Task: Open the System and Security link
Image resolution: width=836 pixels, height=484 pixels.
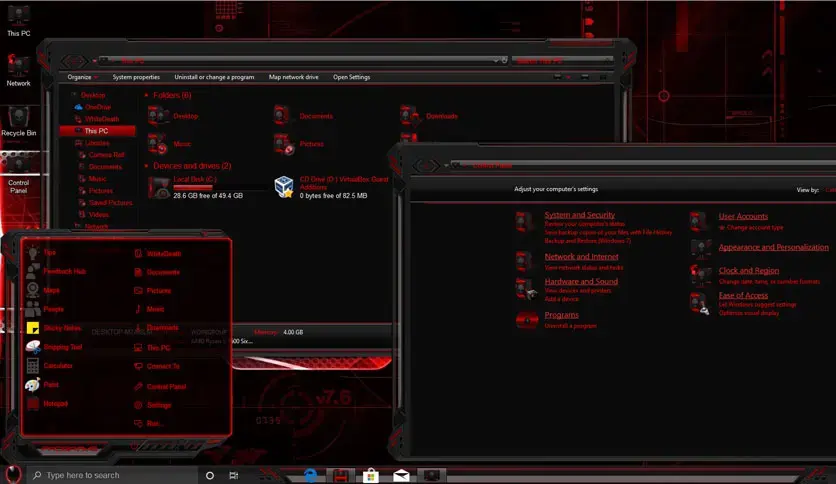Action: click(x=580, y=215)
